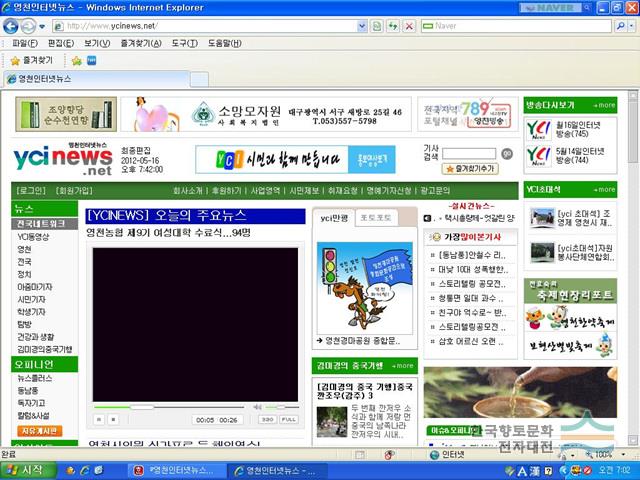
Task: Click the 시민제보 navigation link
Action: [304, 191]
